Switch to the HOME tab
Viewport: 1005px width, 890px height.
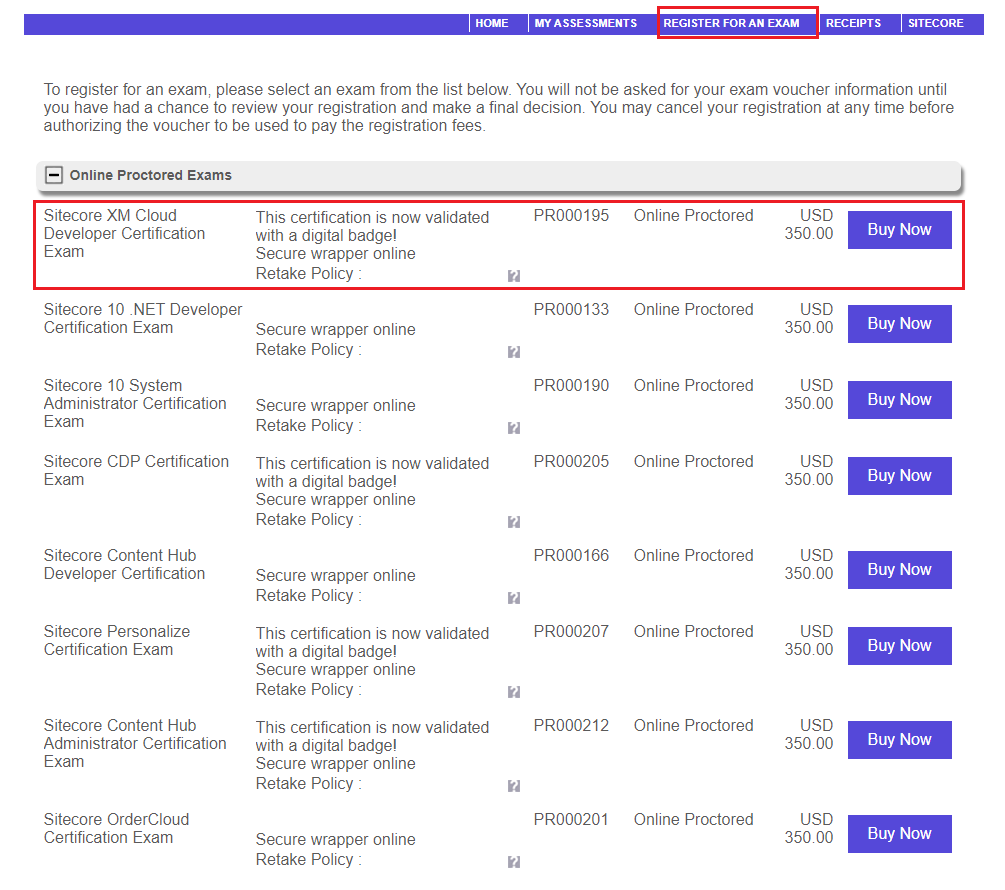click(492, 22)
